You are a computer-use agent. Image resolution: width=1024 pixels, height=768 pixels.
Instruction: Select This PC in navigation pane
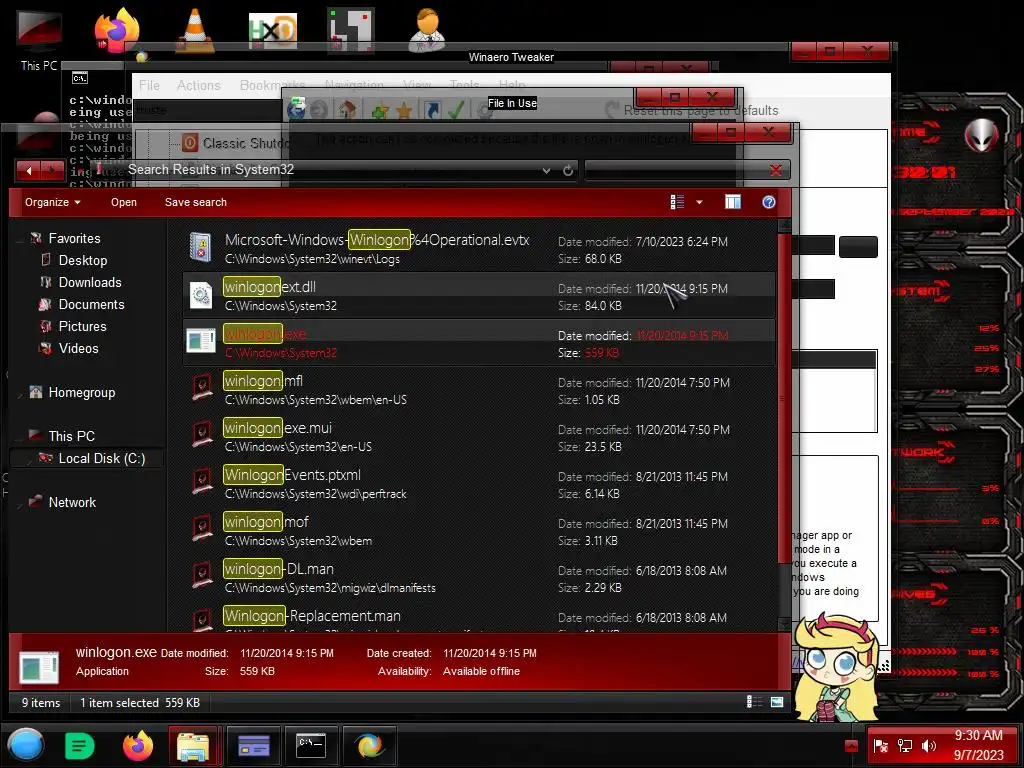pos(71,436)
